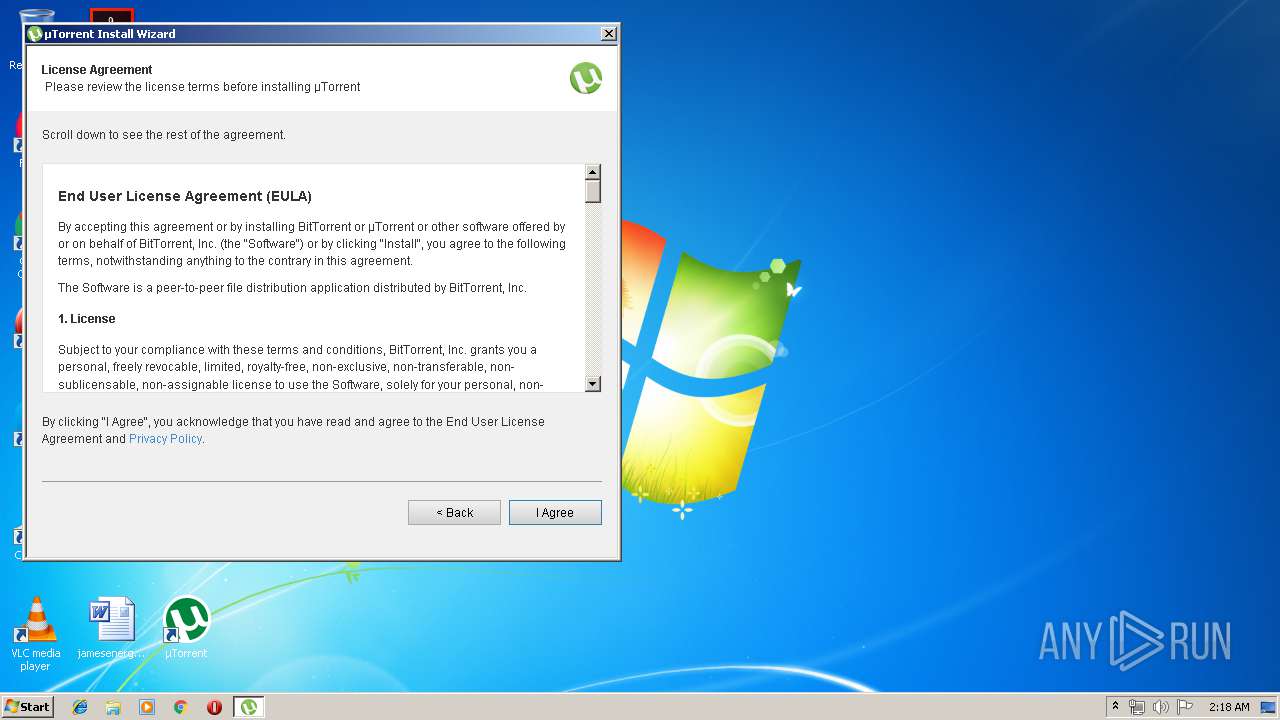Click the network status tray icon
The width and height of the screenshot is (1280, 720).
coord(1137,707)
